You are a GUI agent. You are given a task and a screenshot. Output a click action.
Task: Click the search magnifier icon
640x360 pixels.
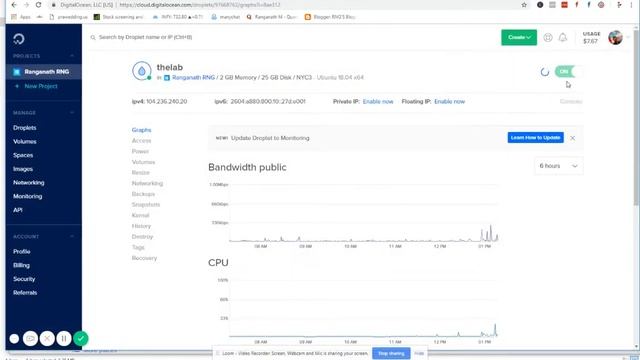point(93,38)
